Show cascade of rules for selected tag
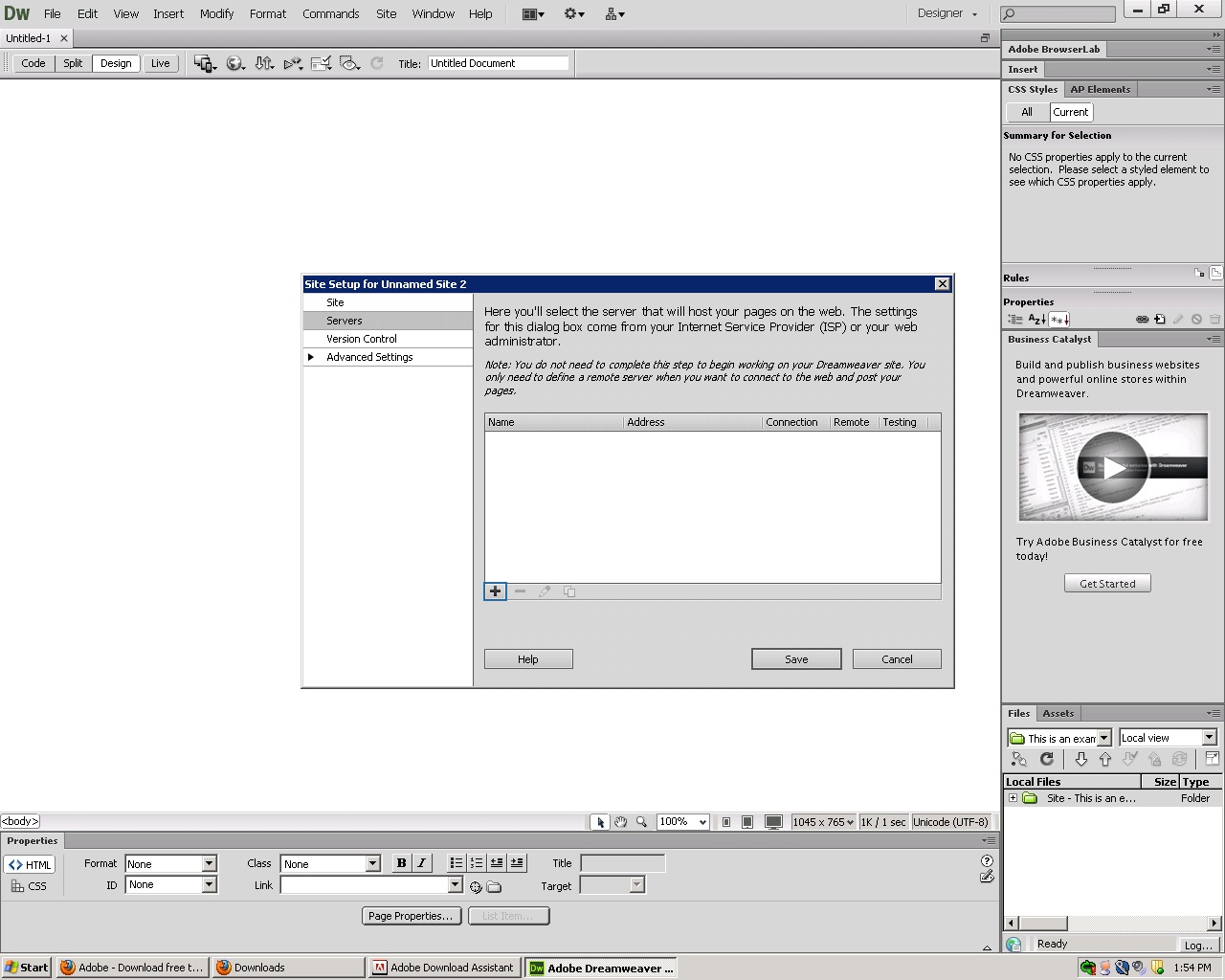1225x980 pixels. click(x=1215, y=273)
